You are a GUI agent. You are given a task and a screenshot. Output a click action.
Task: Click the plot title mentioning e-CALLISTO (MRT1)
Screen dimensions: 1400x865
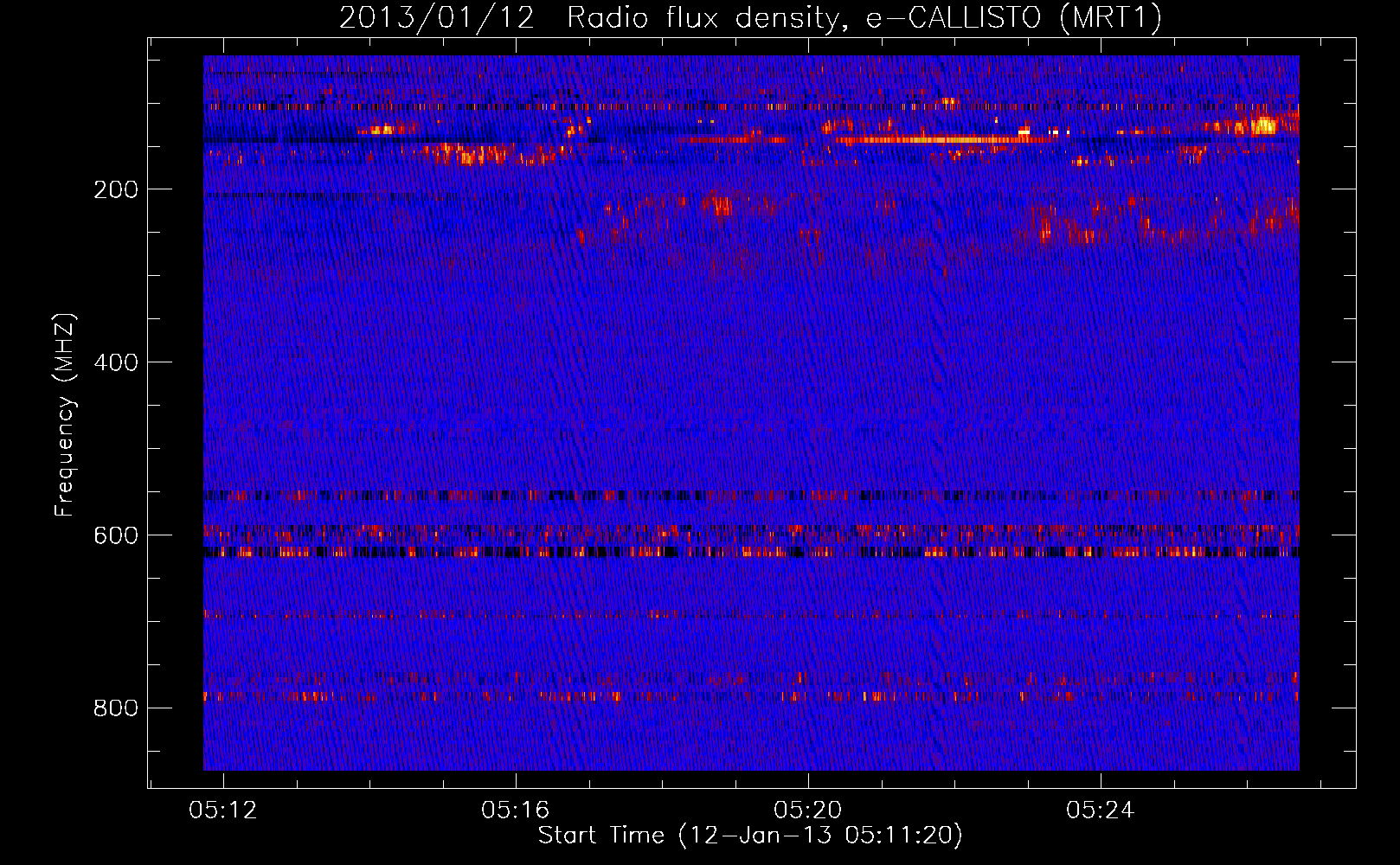click(x=750, y=18)
